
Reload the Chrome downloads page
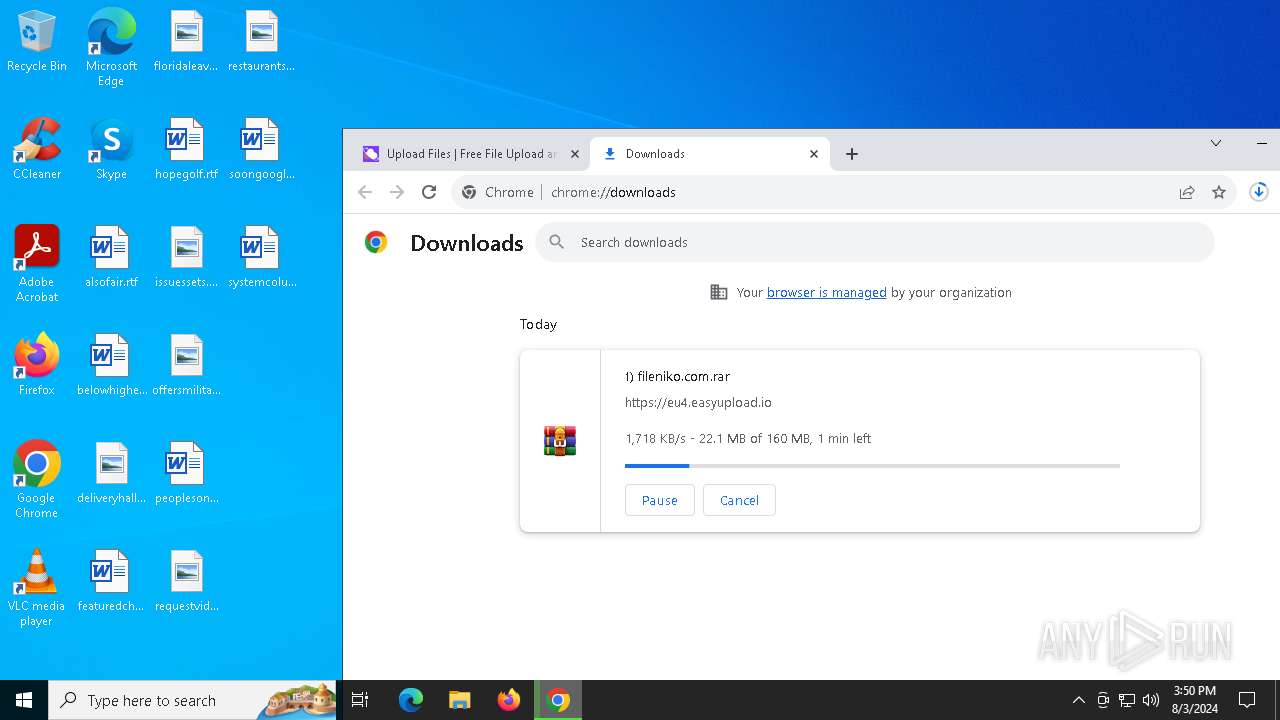[x=429, y=192]
